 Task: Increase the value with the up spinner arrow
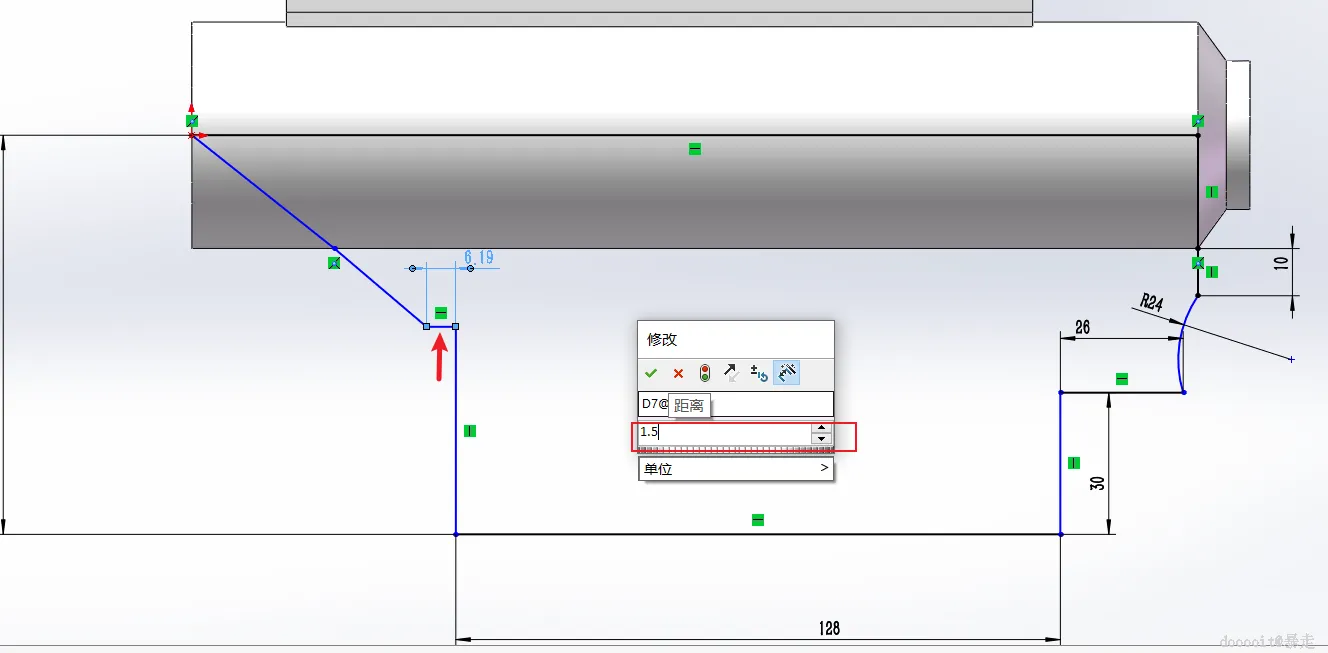822,427
